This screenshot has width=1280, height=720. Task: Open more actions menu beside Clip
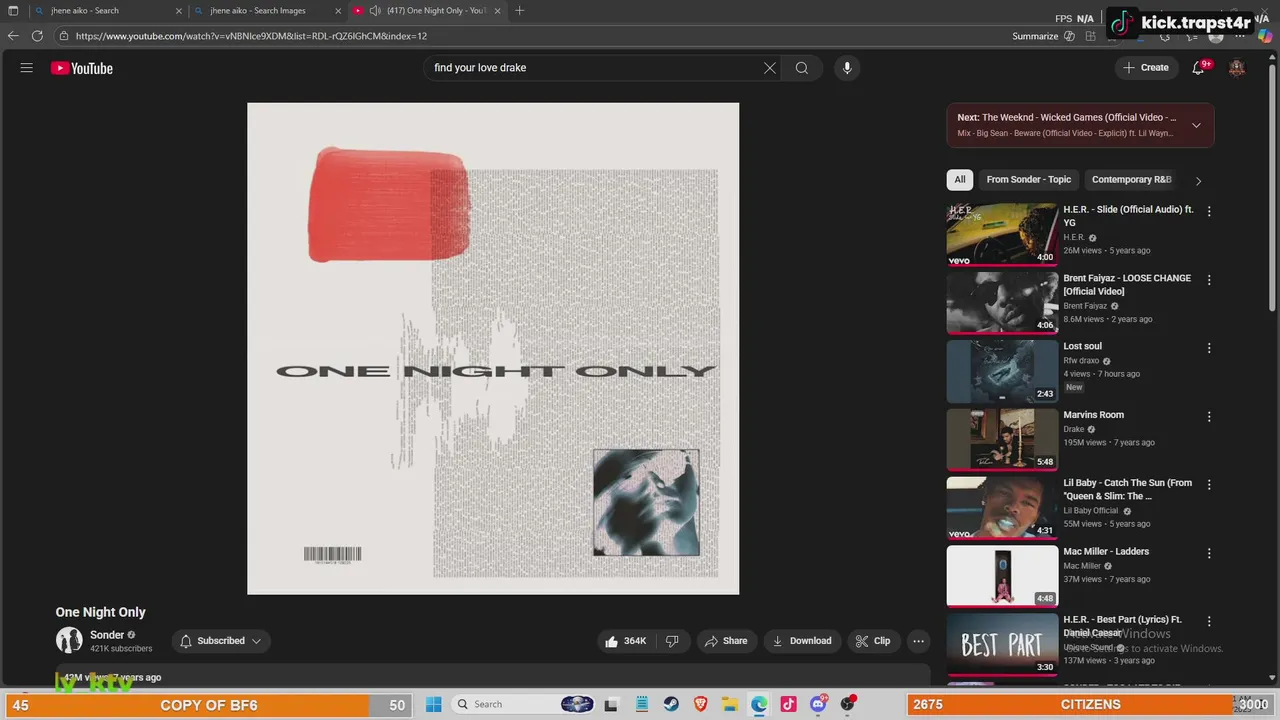coord(918,641)
